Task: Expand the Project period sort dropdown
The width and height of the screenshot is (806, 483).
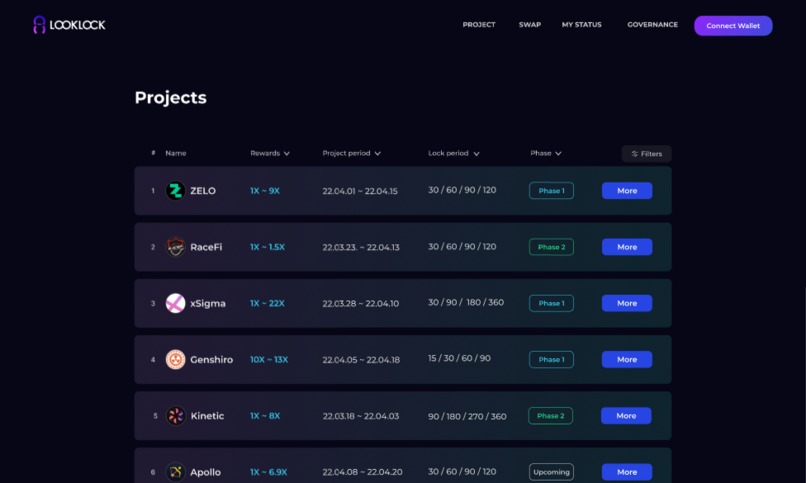Action: tap(352, 153)
